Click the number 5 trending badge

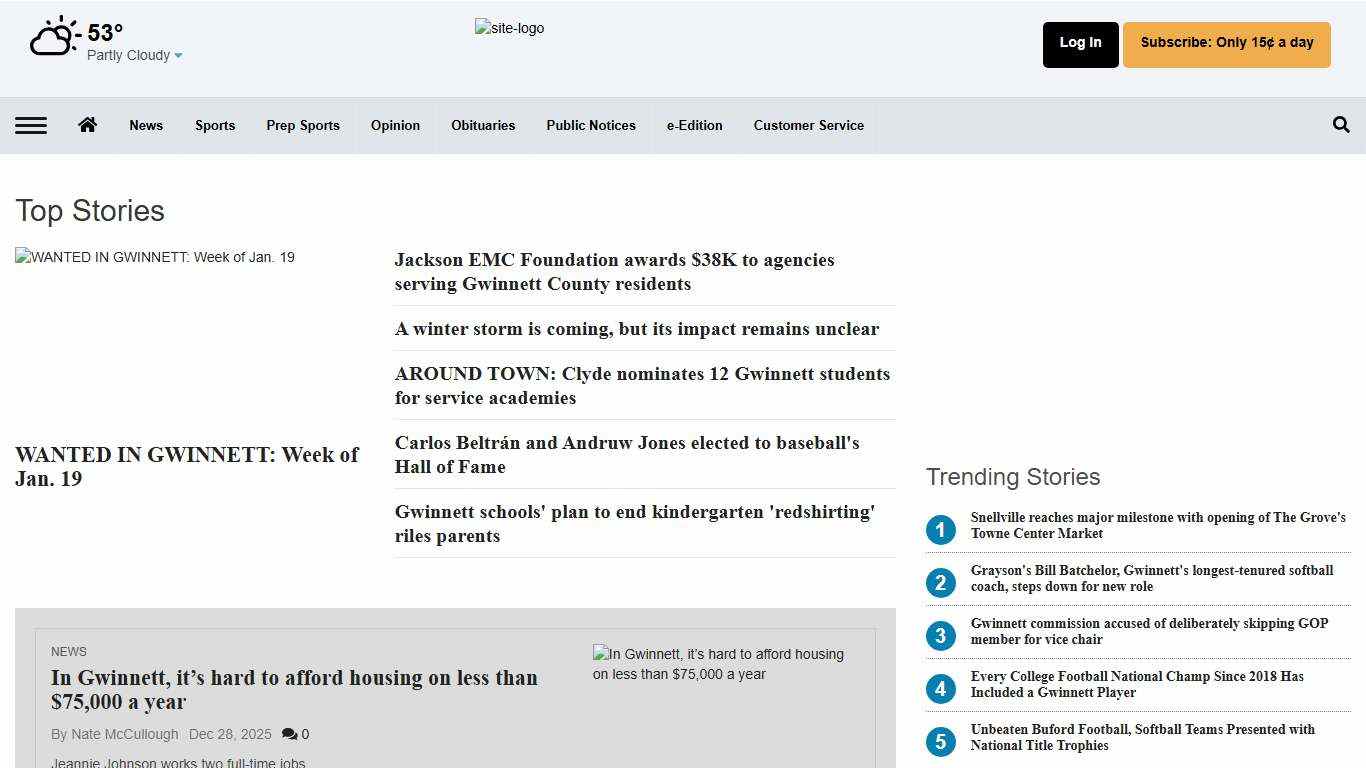(940, 742)
